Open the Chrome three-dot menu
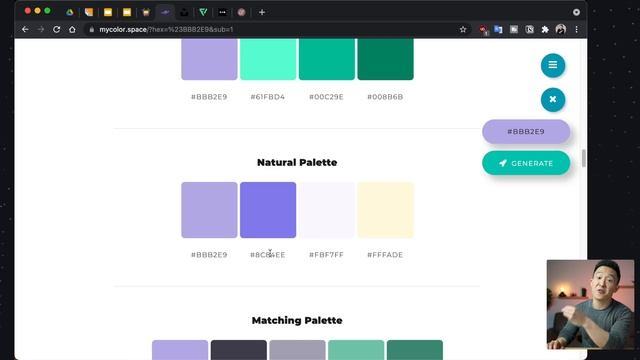The image size is (640, 360). click(x=576, y=29)
